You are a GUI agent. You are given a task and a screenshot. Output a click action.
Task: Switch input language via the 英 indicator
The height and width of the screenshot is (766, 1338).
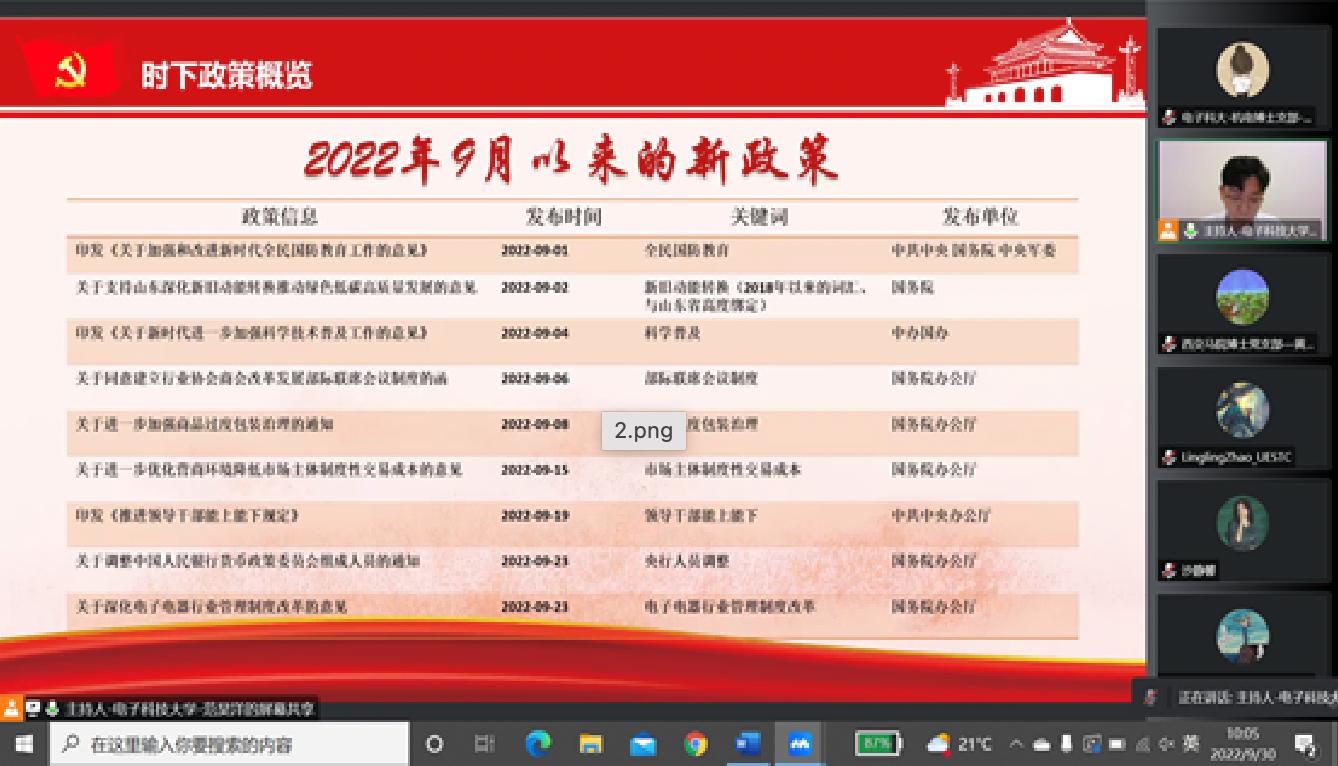(1190, 743)
